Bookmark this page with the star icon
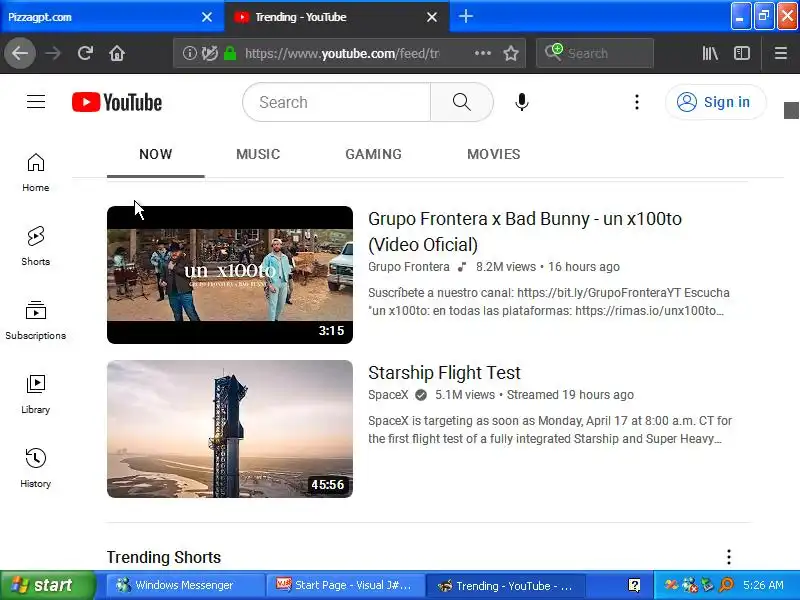This screenshot has width=800, height=600. click(511, 53)
